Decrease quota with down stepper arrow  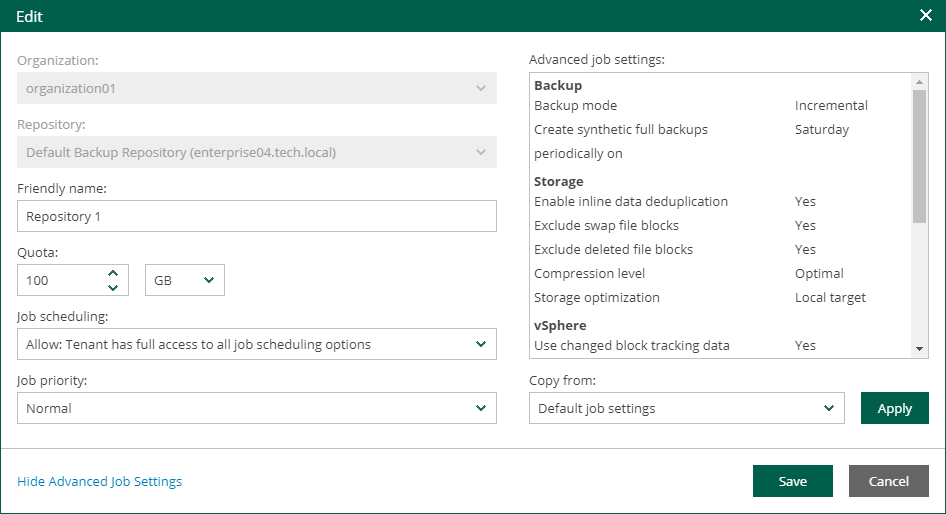click(x=113, y=288)
